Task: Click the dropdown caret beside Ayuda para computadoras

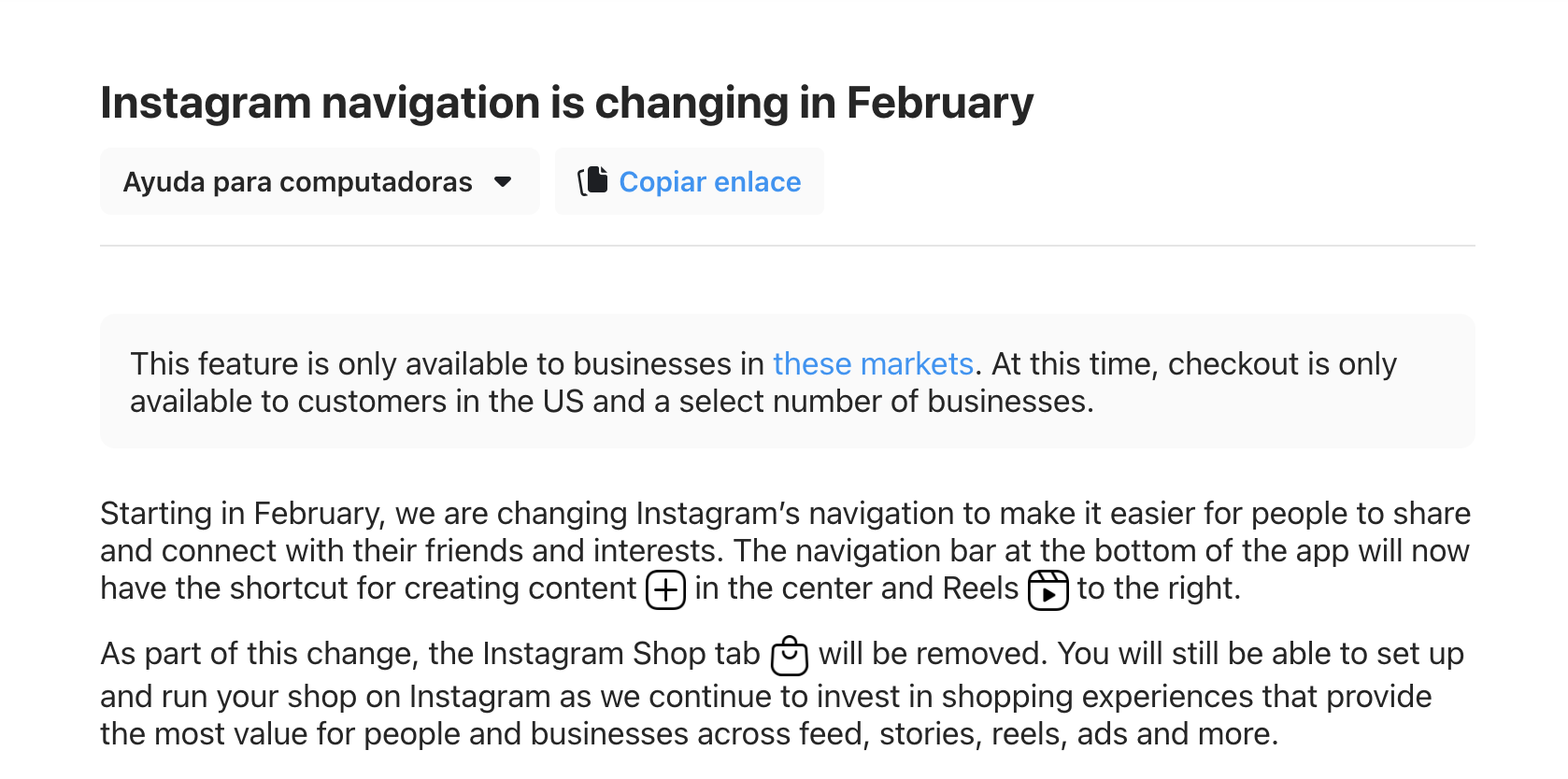Action: [503, 181]
